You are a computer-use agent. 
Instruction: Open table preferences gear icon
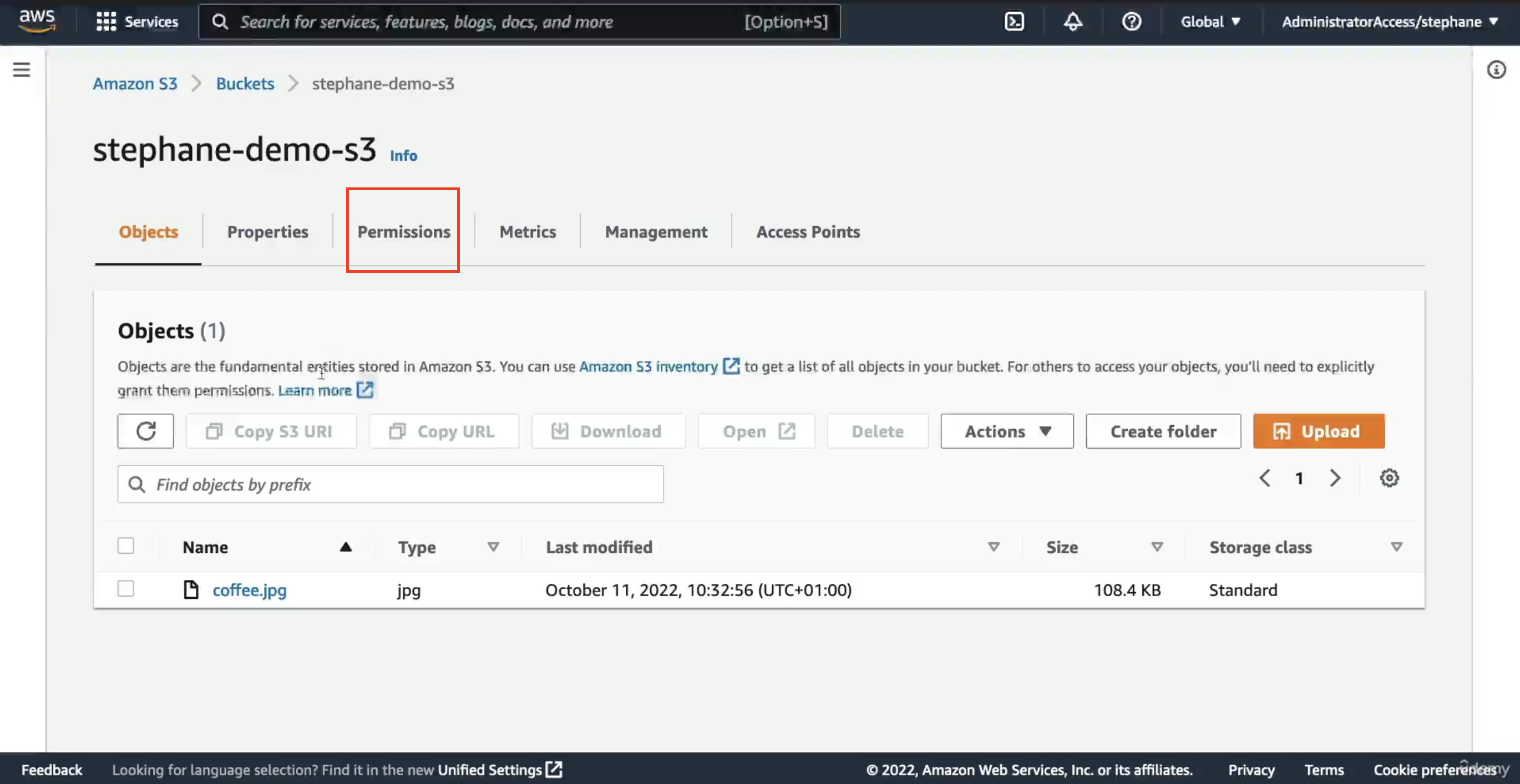point(1389,478)
